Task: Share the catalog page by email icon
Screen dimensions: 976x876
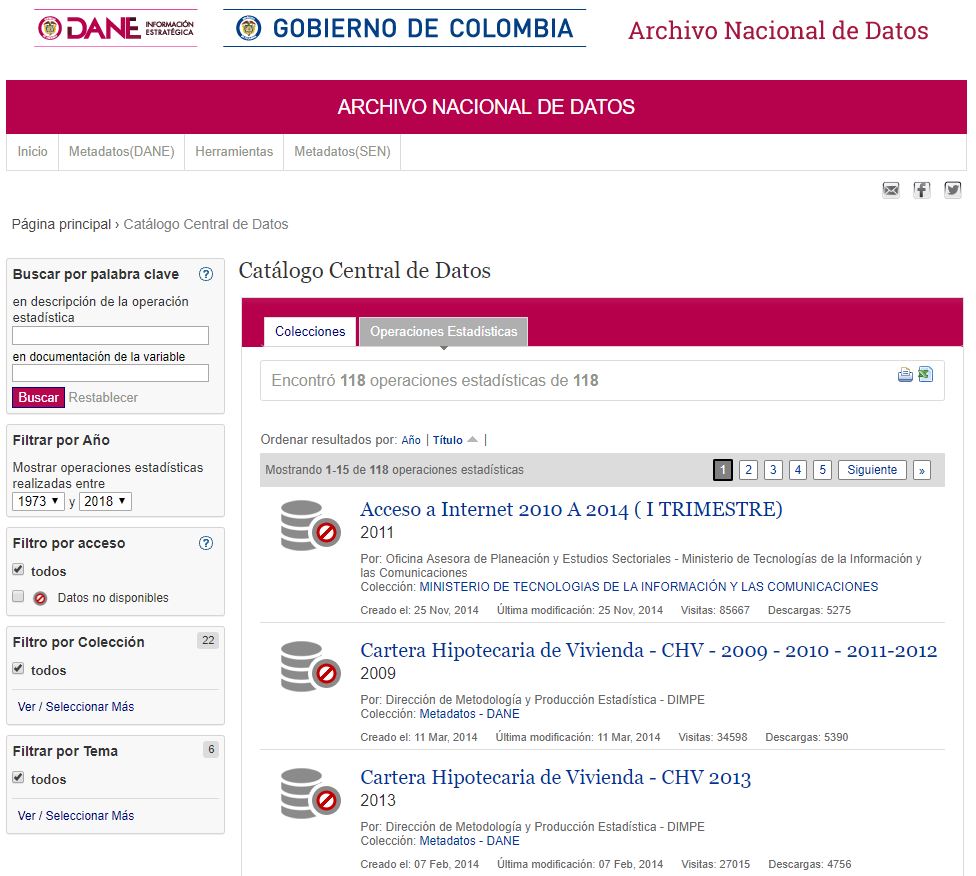Action: [x=891, y=190]
